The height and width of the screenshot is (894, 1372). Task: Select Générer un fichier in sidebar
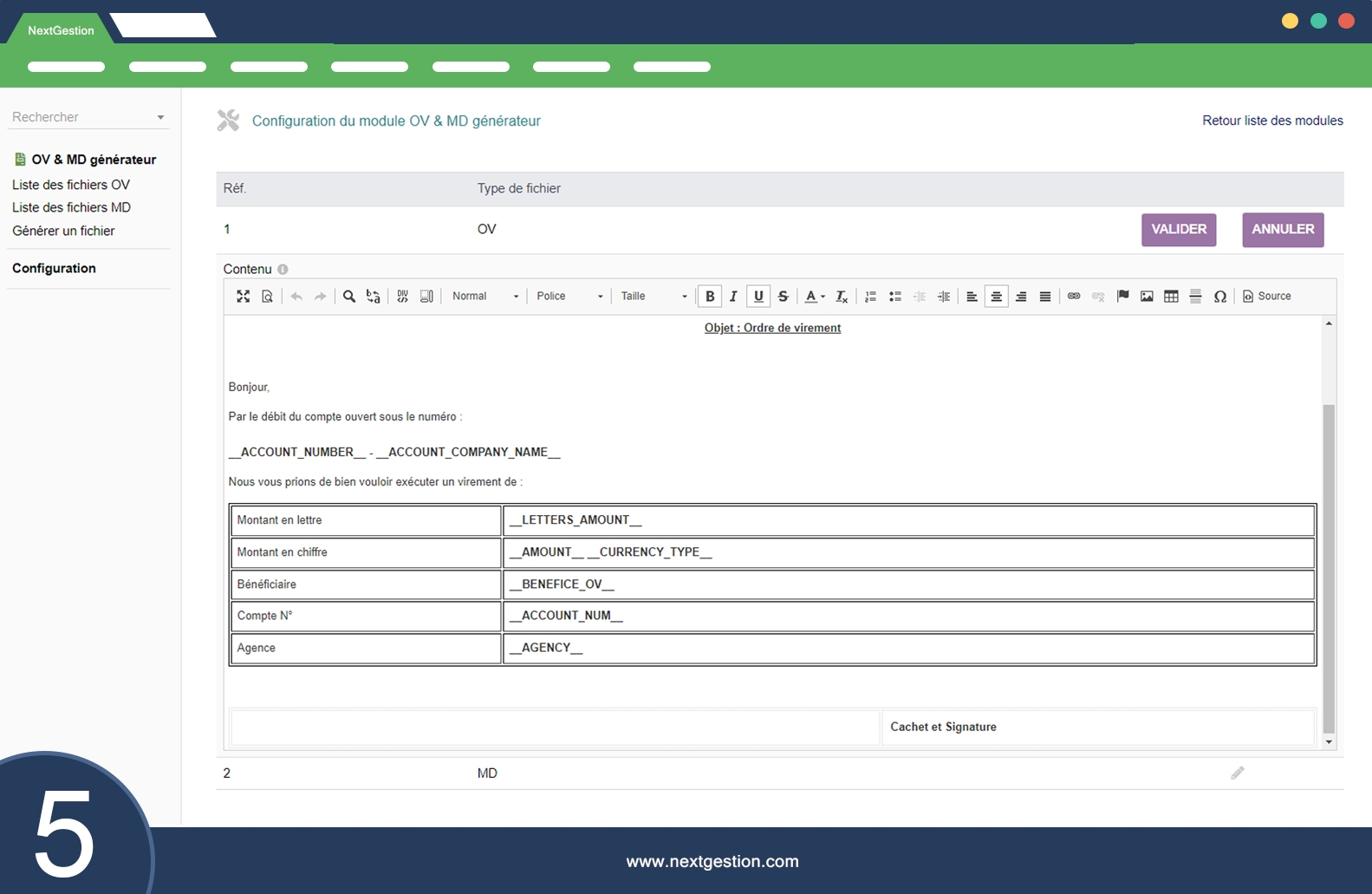coord(63,231)
